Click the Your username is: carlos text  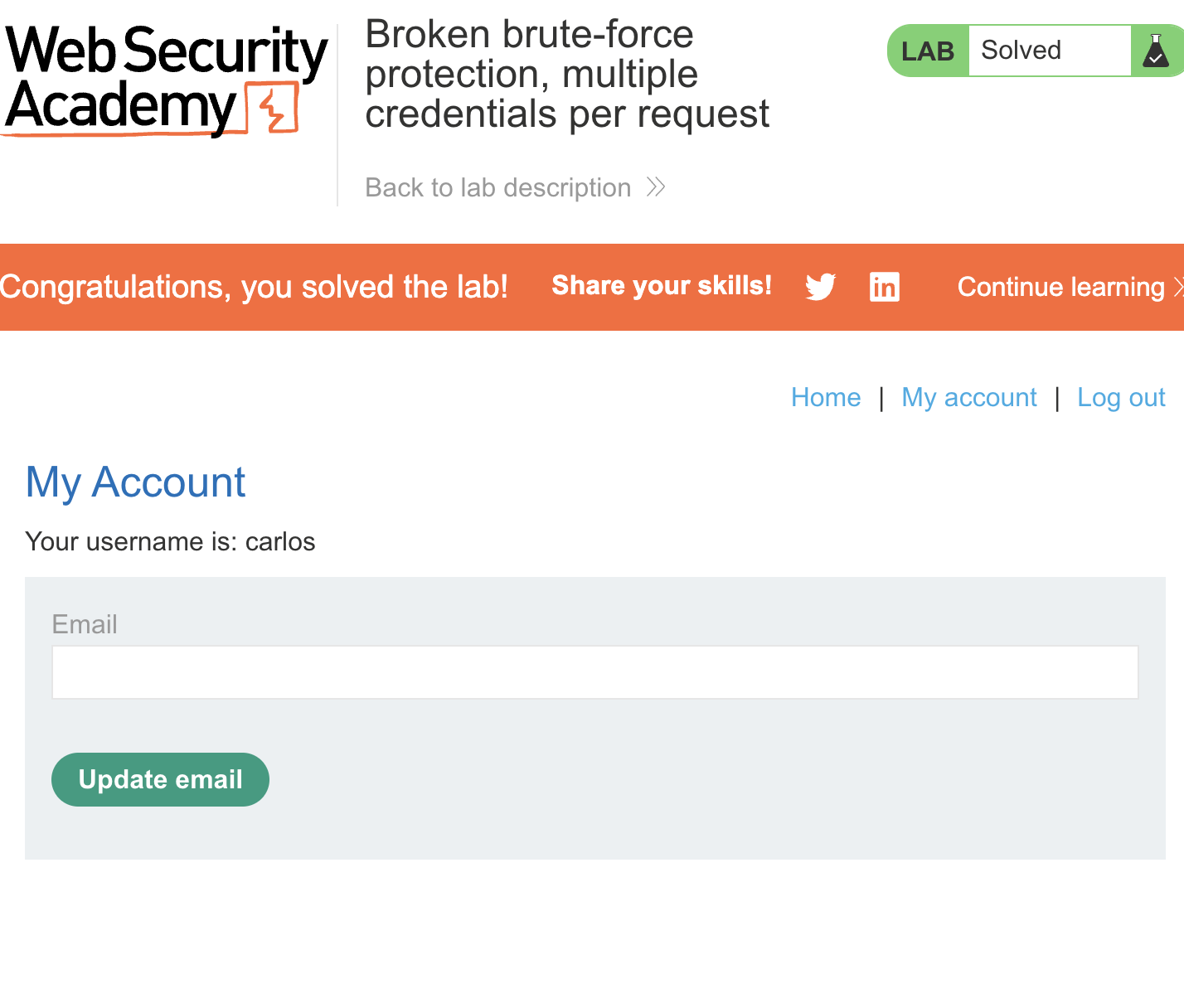[170, 541]
